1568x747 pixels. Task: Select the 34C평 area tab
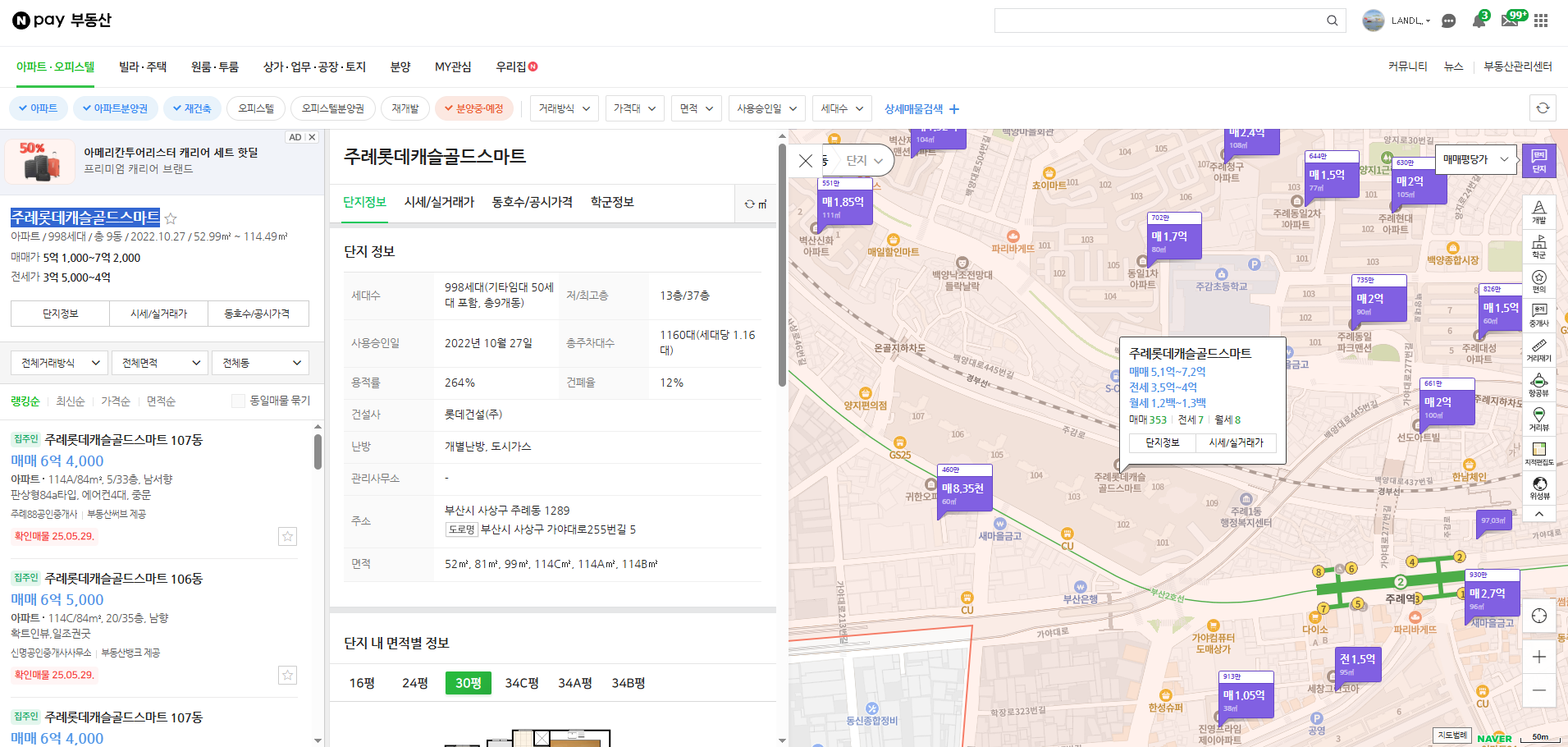(x=522, y=683)
